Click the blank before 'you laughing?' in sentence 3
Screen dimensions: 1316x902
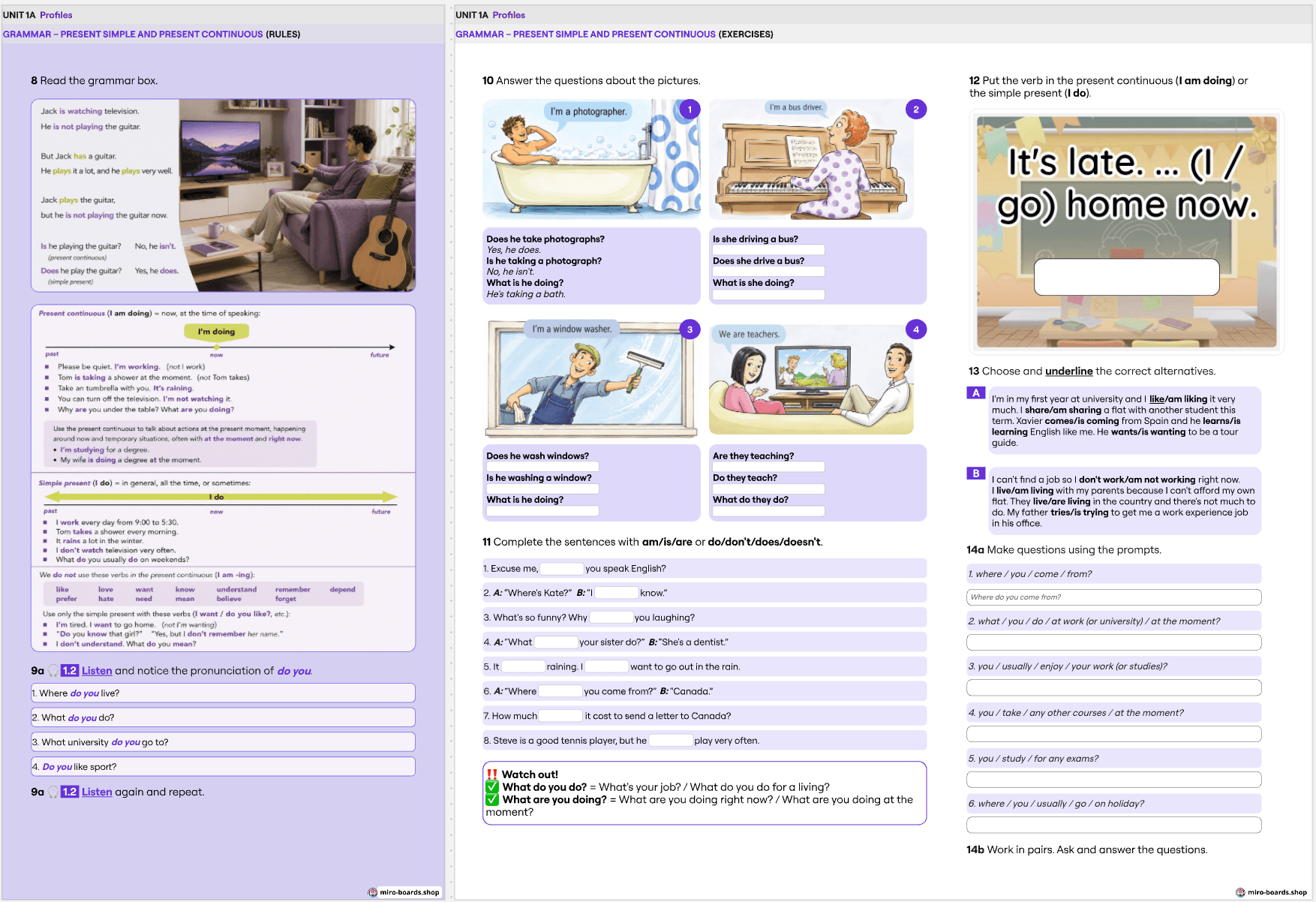[611, 618]
